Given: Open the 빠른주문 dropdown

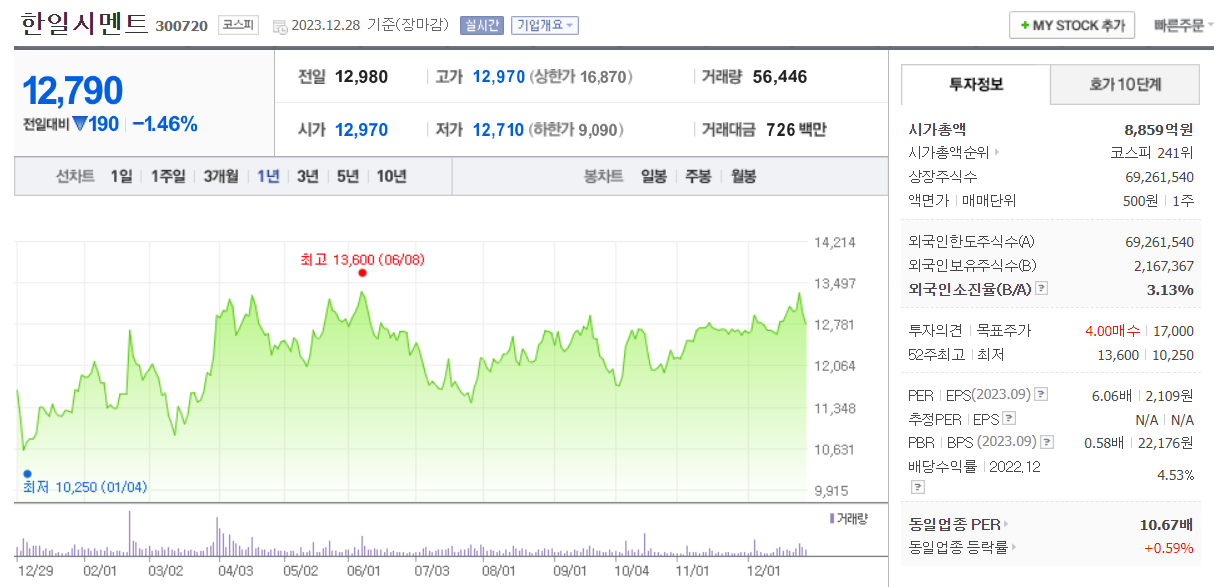Looking at the screenshot, I should pyautogui.click(x=1184, y=26).
